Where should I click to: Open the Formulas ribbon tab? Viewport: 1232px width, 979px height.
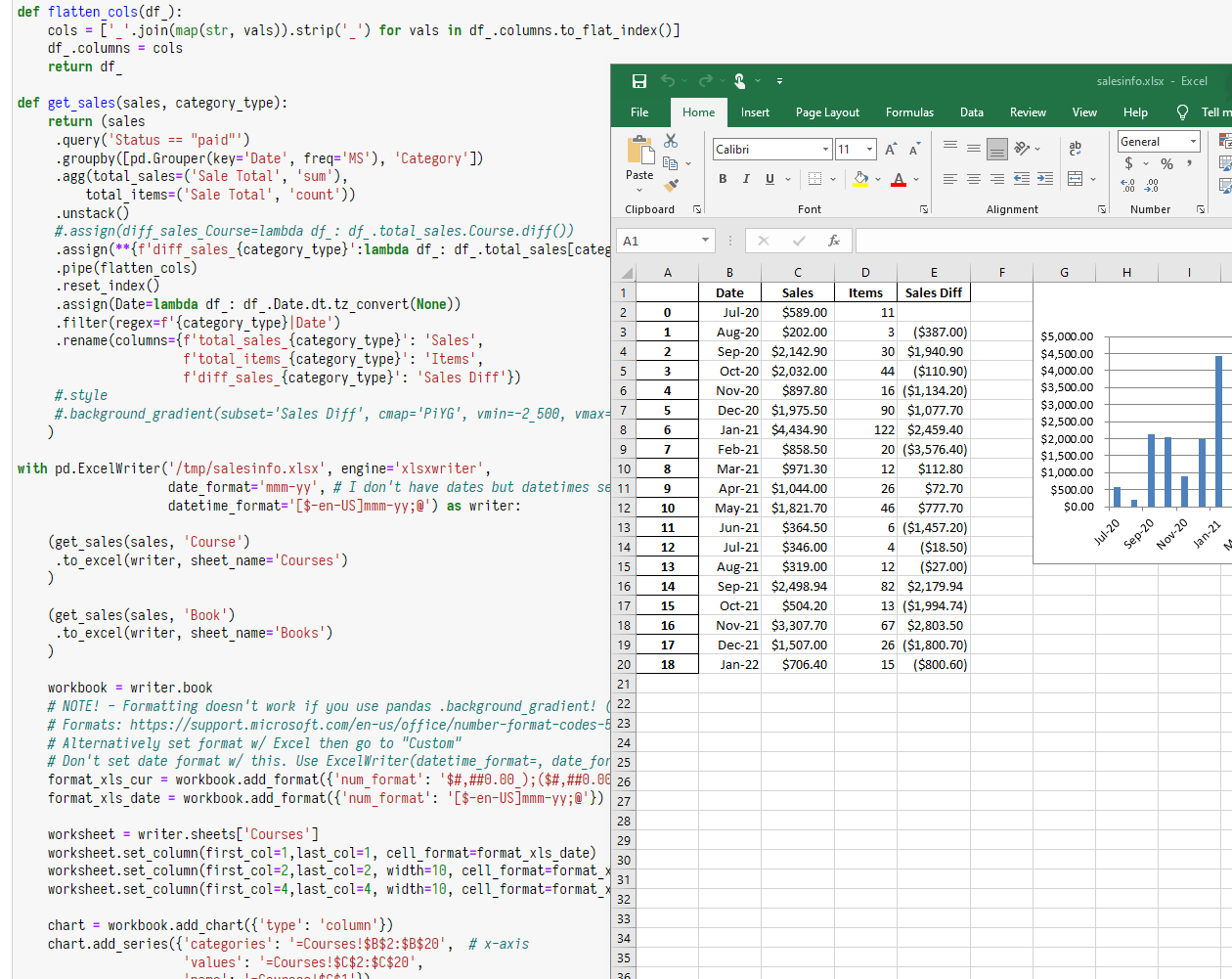909,112
